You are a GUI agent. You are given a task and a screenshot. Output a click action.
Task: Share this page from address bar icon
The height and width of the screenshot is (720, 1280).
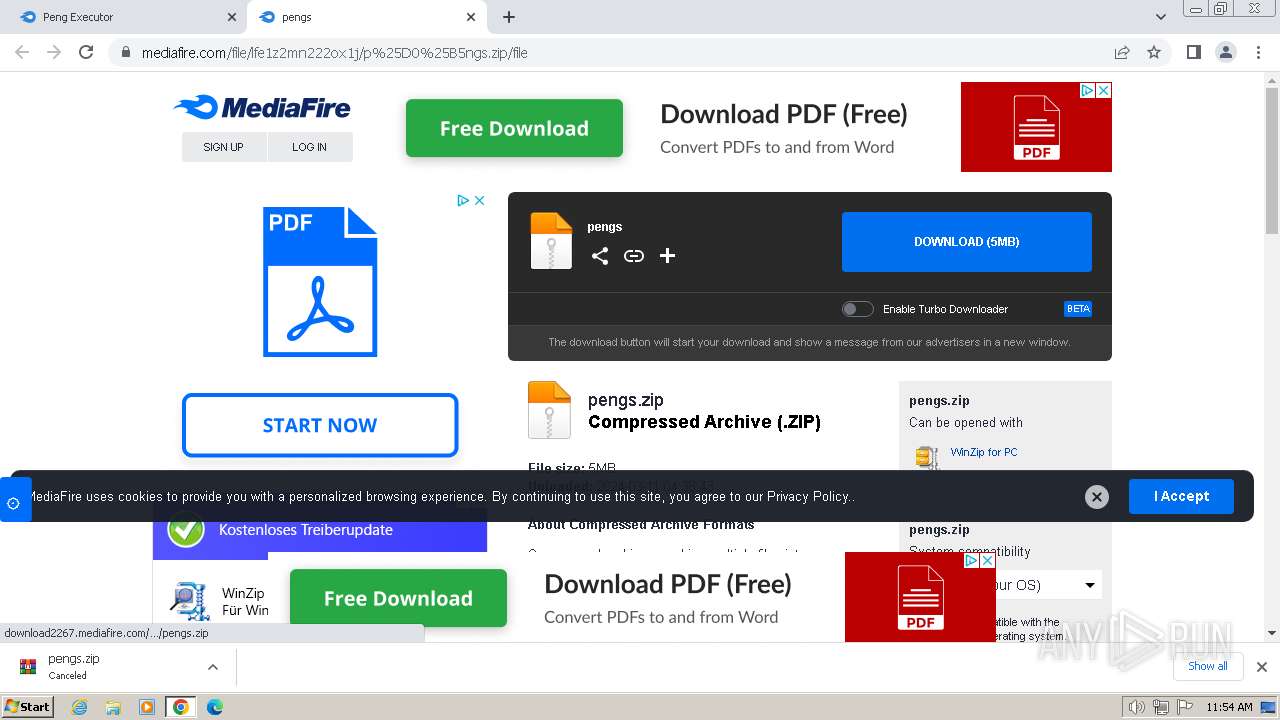pos(1122,52)
